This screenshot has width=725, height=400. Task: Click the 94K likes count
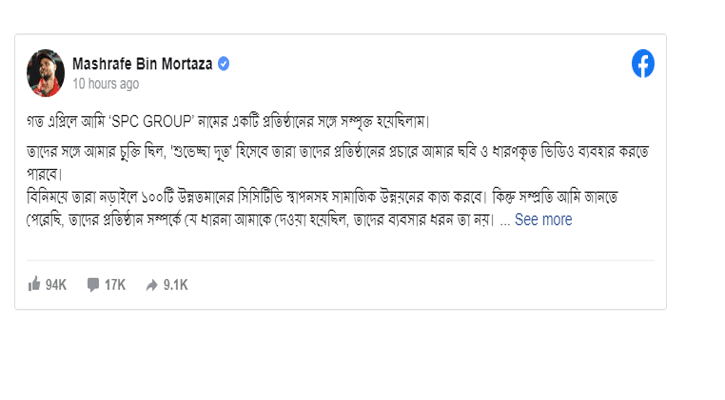[x=56, y=285]
